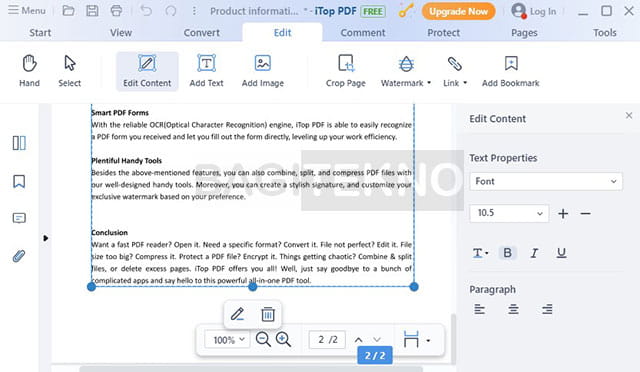Click the vertical document scrollbar
Screen dimensions: 640x372
point(453,338)
